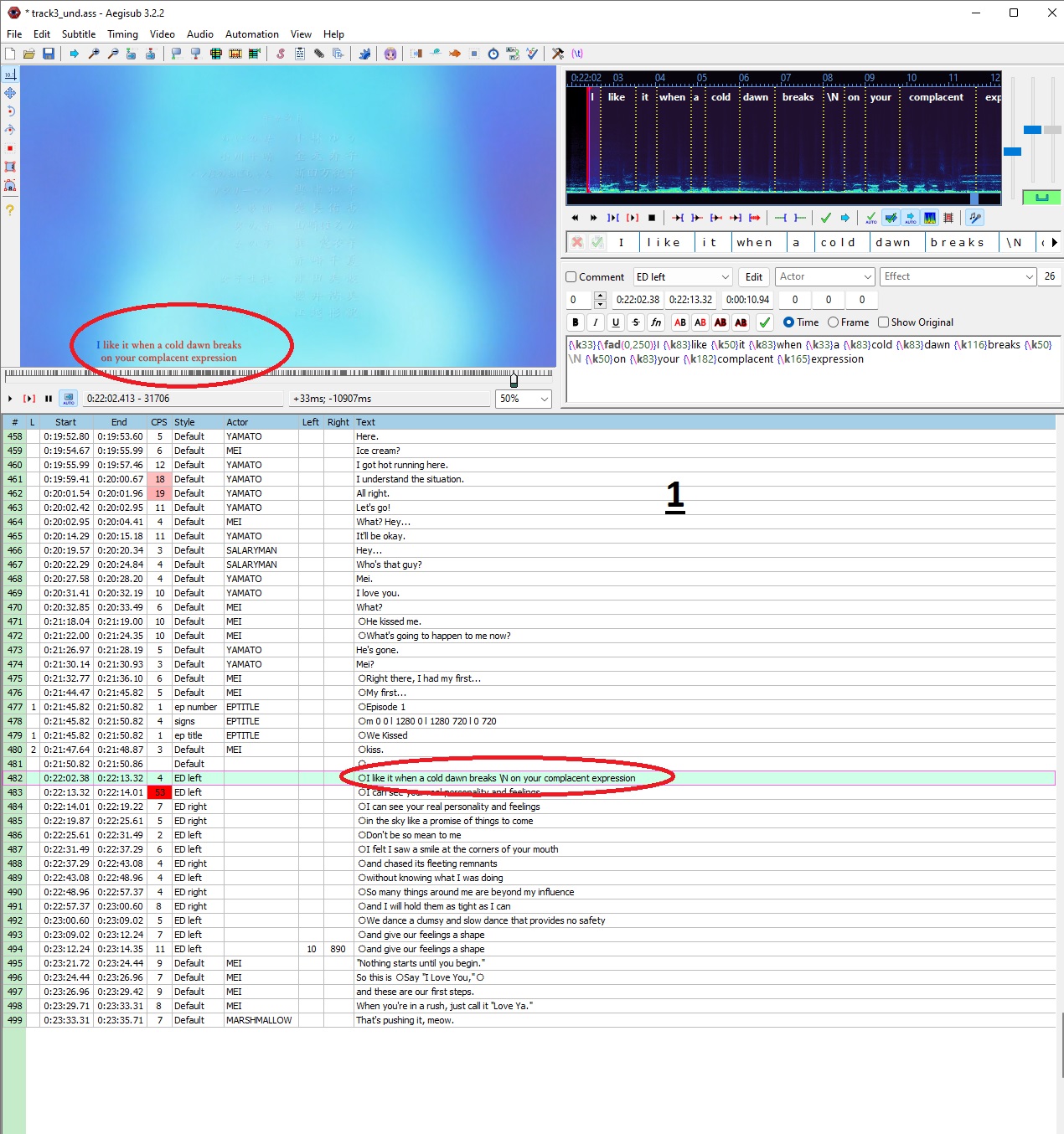Click the green commit text checkmark button
1064x1134 pixels.
(x=764, y=322)
